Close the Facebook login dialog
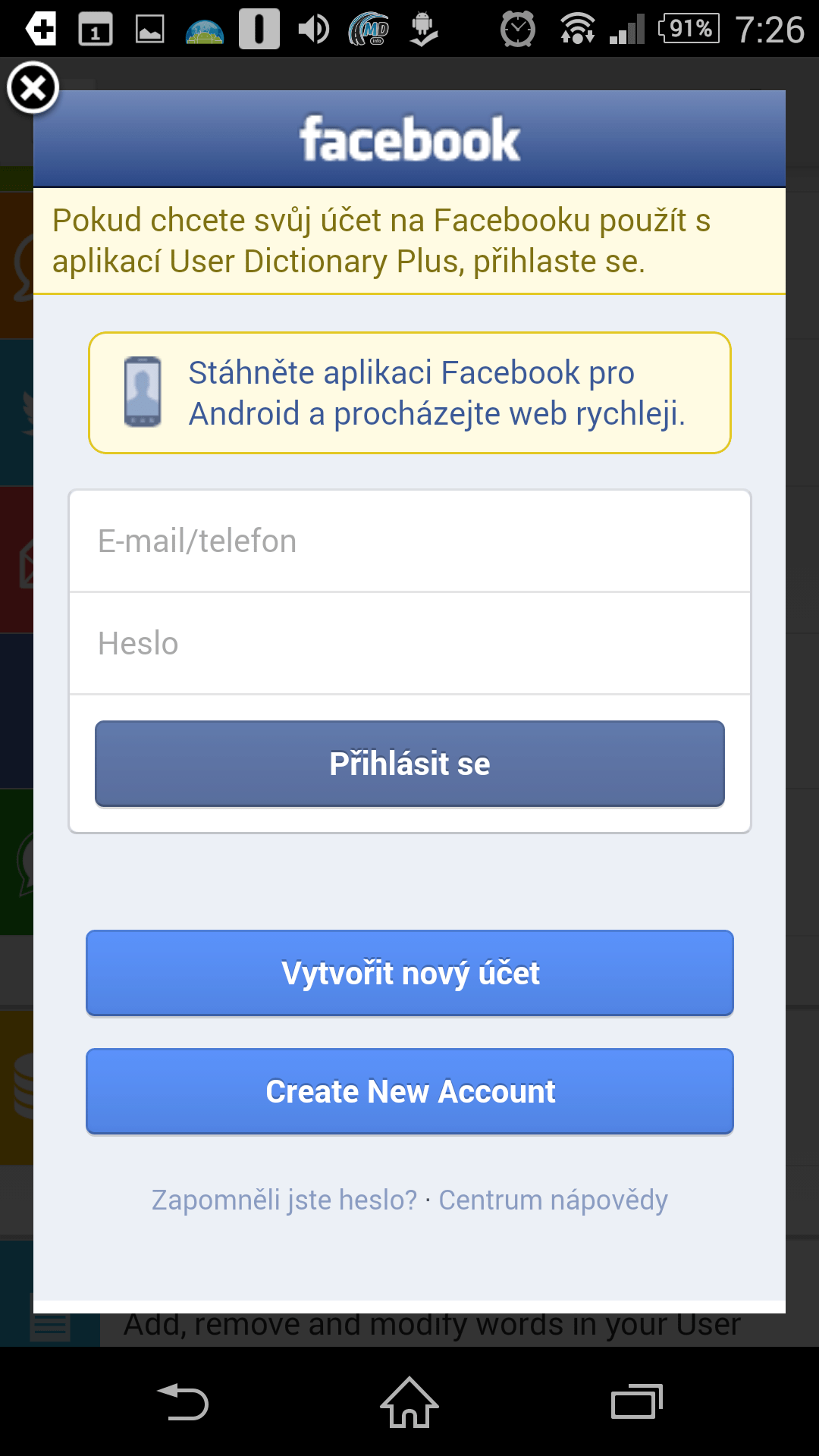Screen dimensions: 819x1456 [x=33, y=88]
